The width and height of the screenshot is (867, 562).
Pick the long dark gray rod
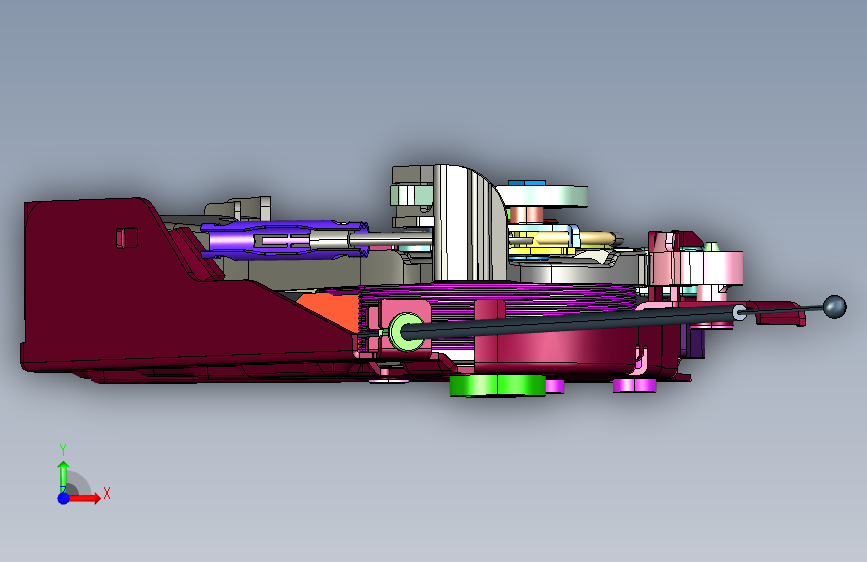[570, 321]
